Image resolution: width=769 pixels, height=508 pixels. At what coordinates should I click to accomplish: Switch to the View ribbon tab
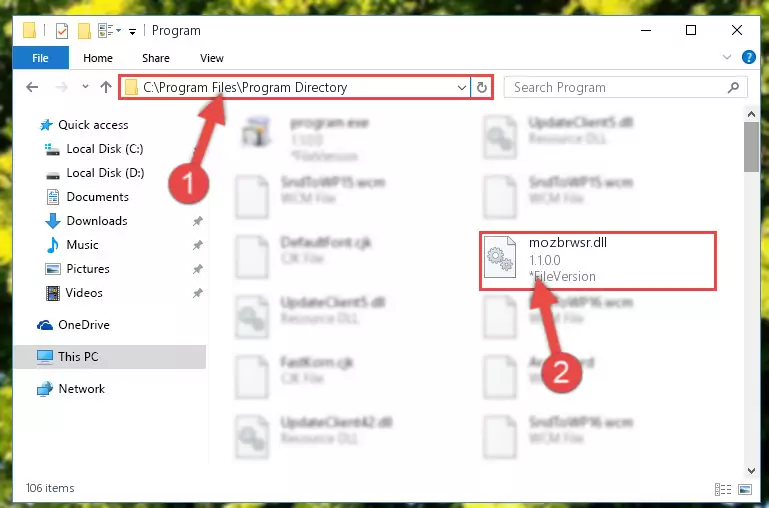click(x=211, y=58)
